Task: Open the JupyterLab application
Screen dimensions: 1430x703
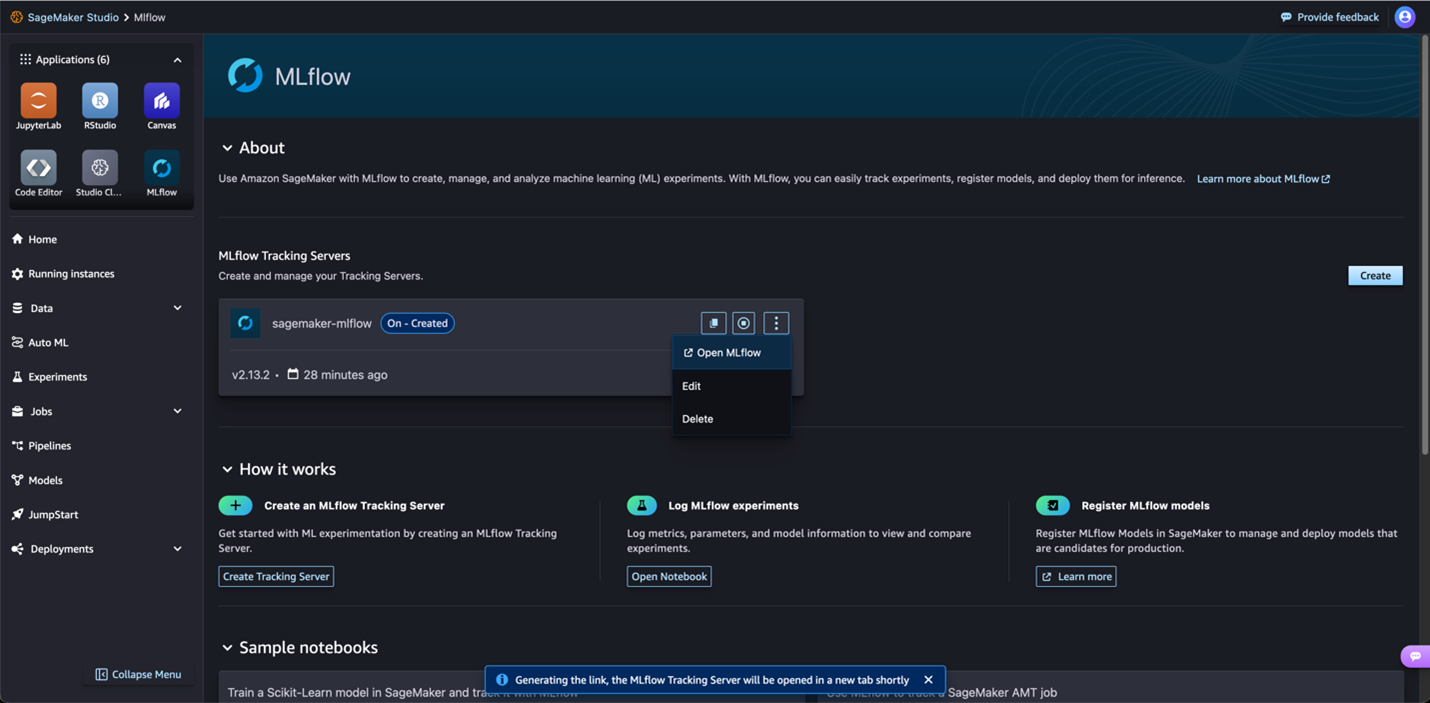Action: point(38,100)
